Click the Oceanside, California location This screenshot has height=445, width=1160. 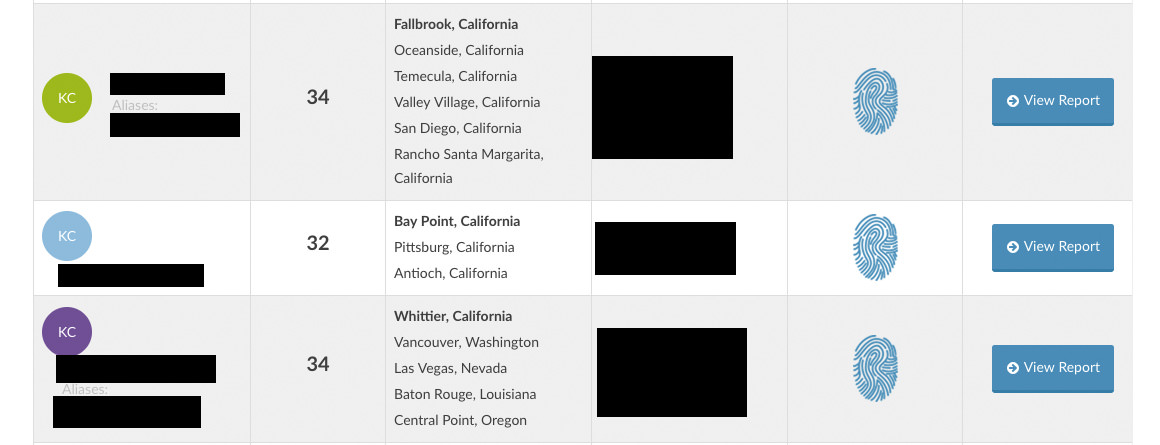459,50
